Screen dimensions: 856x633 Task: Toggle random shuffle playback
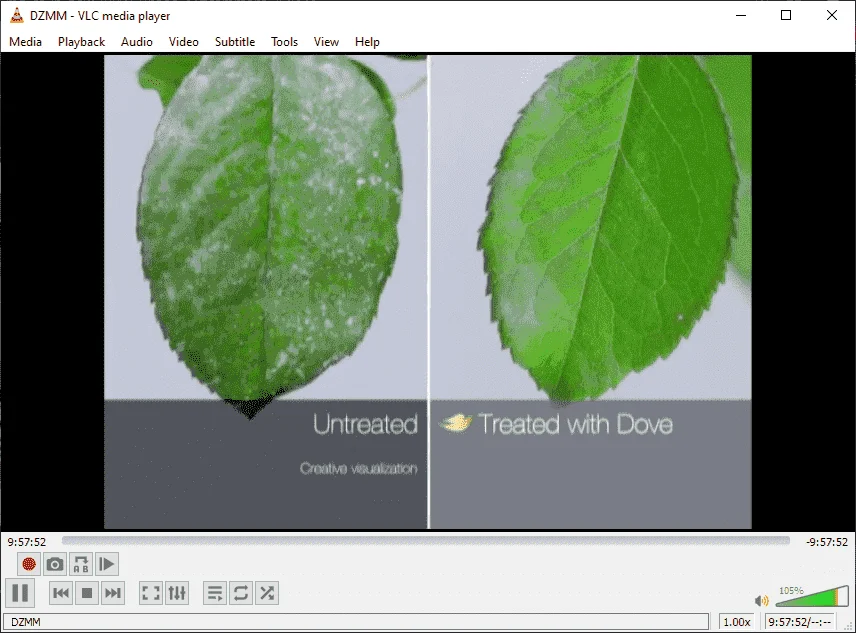pos(267,593)
